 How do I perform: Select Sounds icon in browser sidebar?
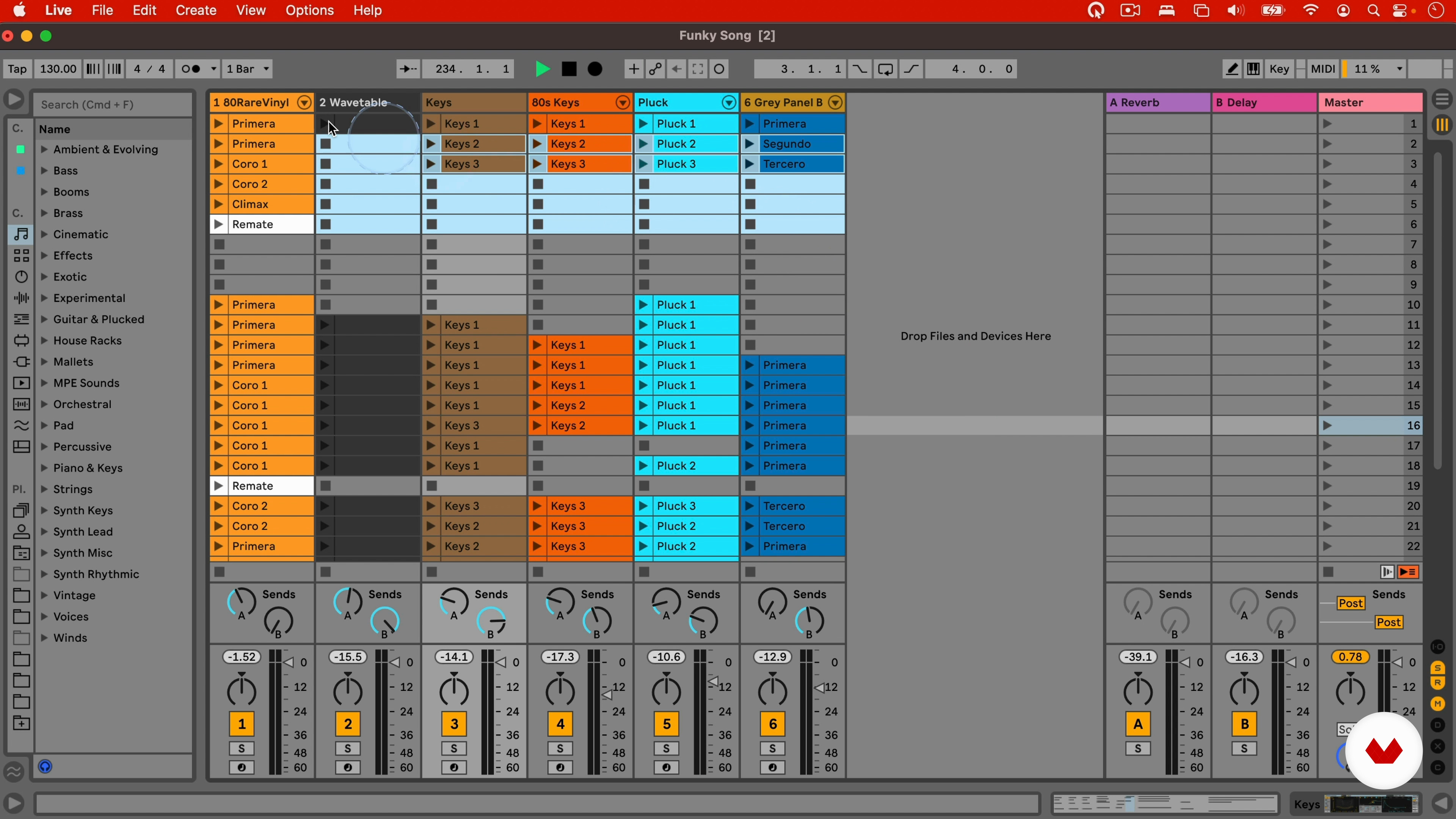click(21, 234)
